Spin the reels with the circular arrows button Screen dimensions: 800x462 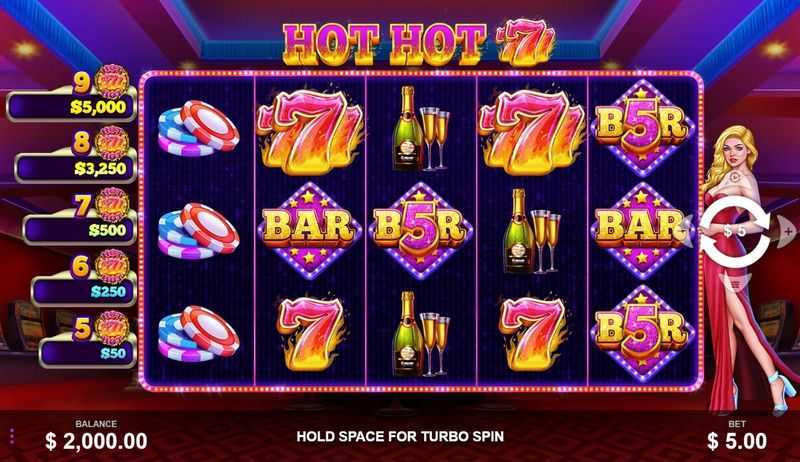click(735, 232)
